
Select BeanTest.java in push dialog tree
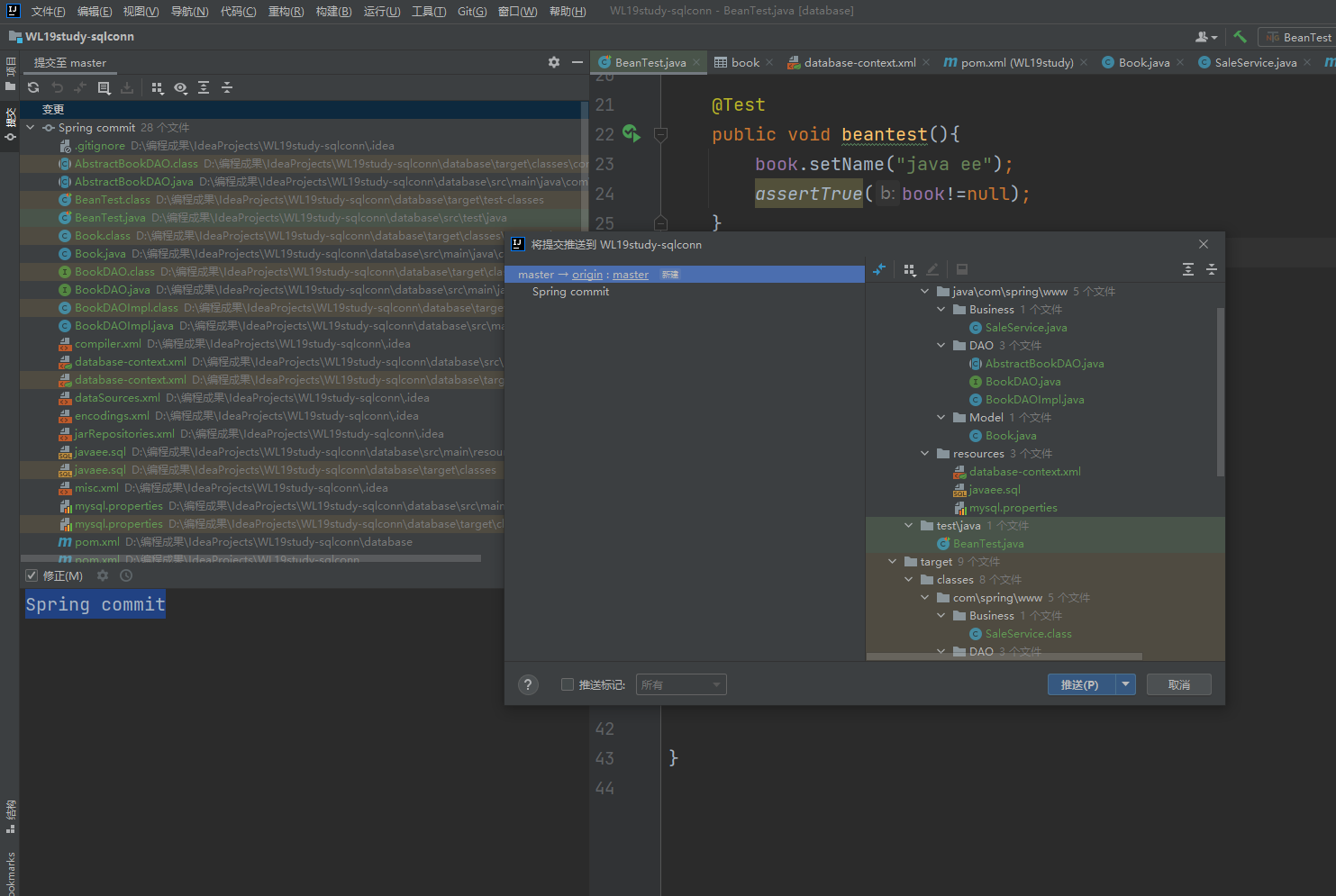pos(987,543)
